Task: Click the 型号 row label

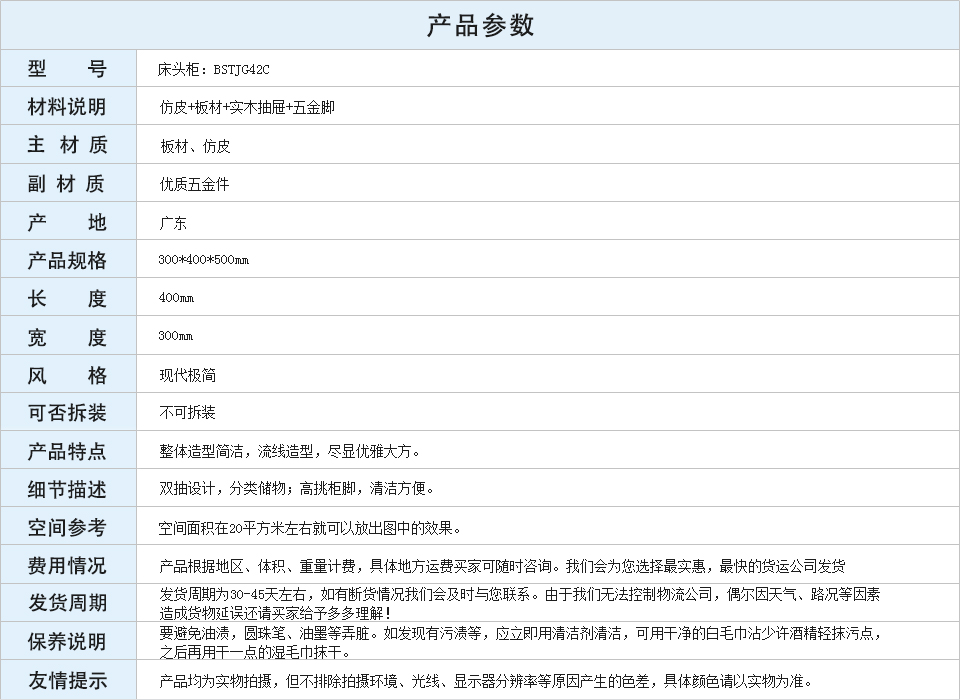Action: 67,69
